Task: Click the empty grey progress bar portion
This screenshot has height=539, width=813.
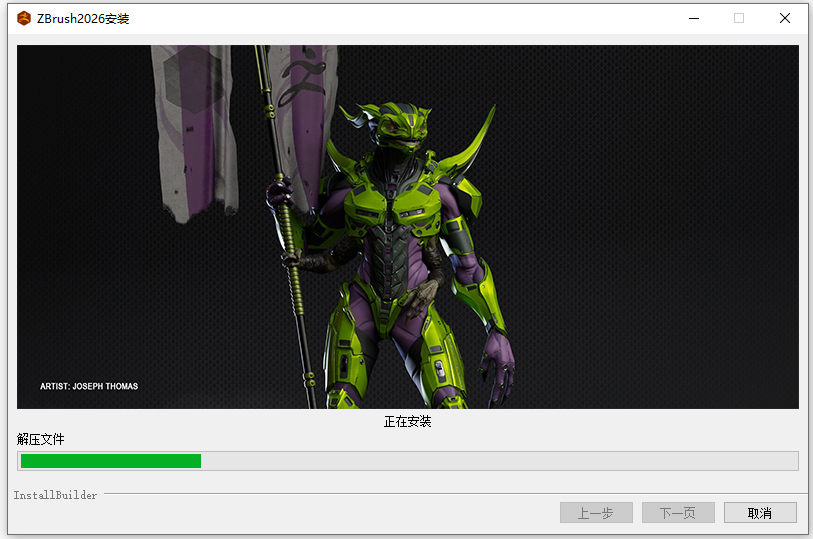Action: 500,461
